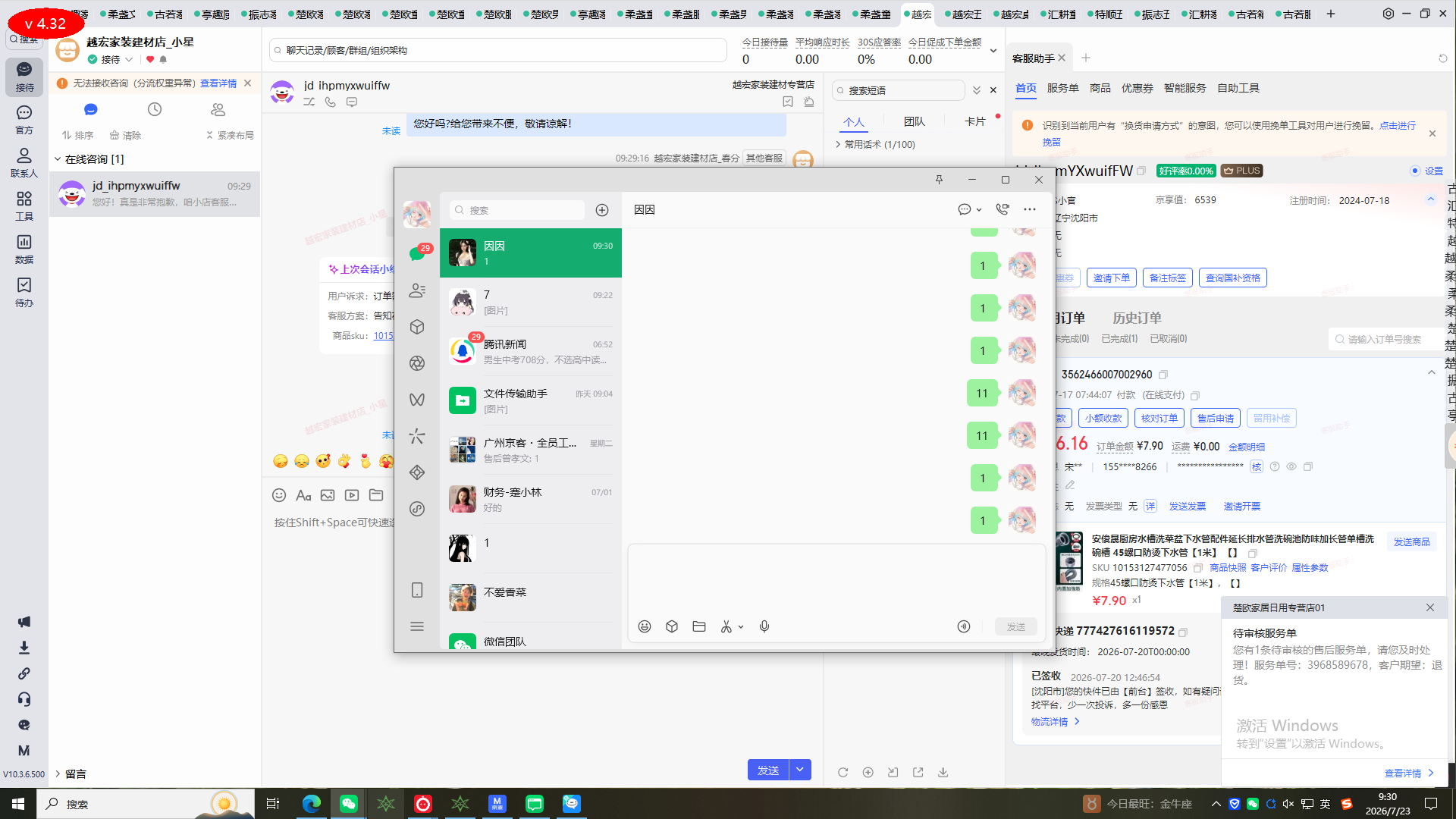Viewport: 1456px width, 819px height.
Task: Open the 数据 data sidebar icon
Action: pos(24,249)
